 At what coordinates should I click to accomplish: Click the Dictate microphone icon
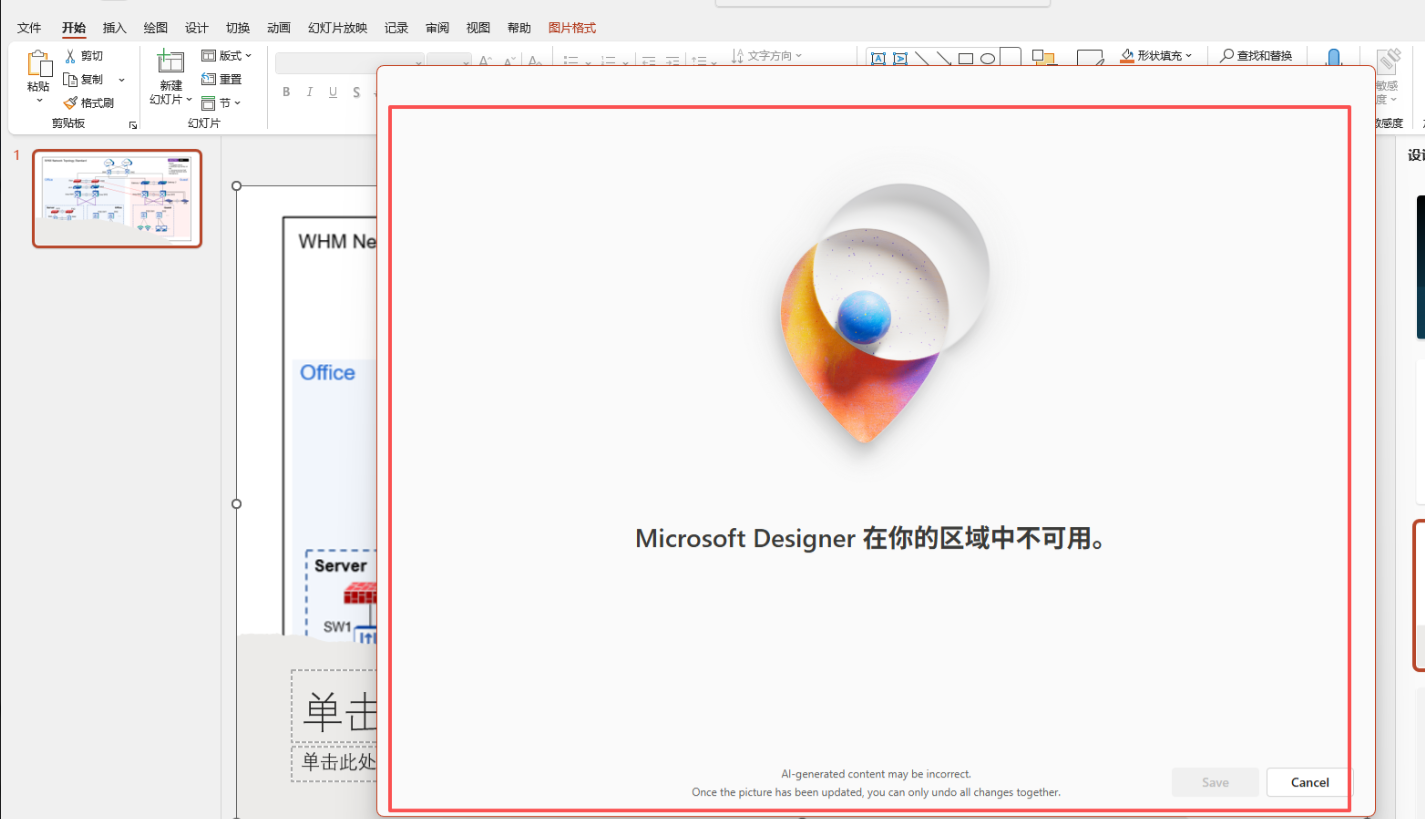pos(1333,58)
